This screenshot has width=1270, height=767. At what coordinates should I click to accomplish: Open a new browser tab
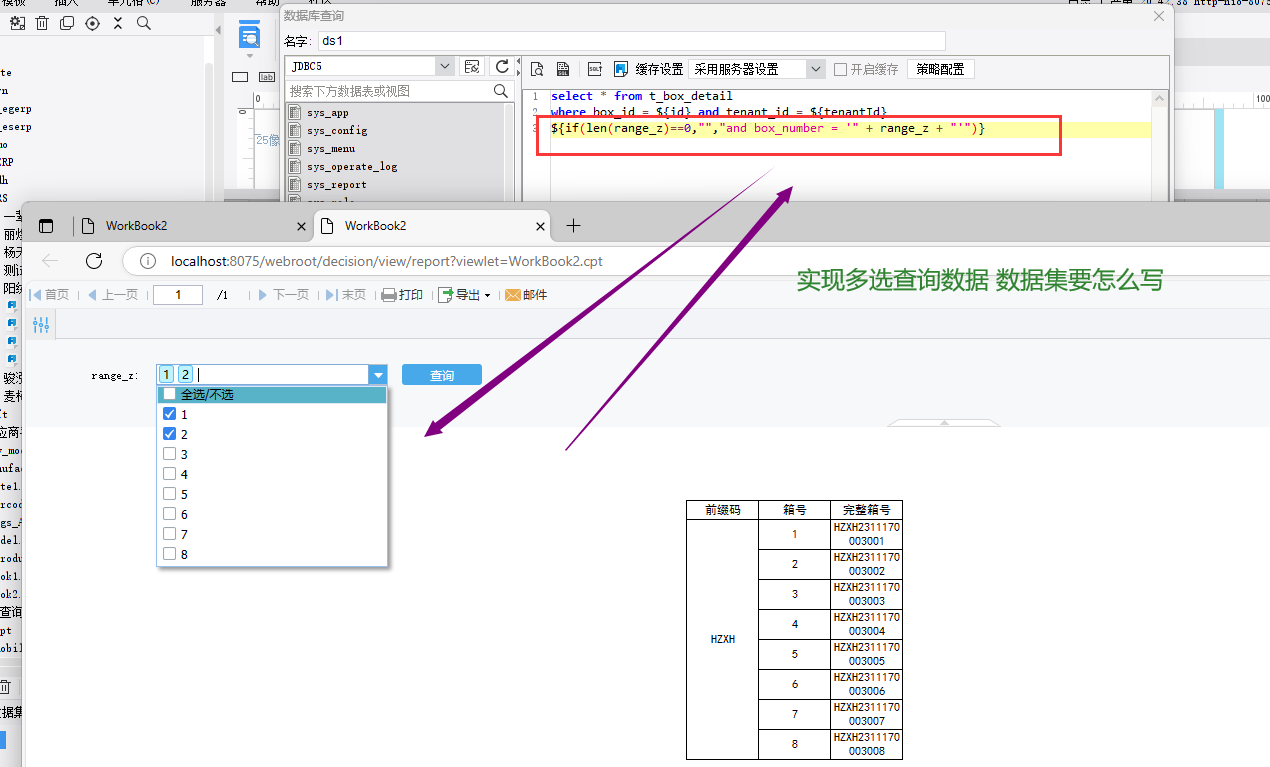(573, 226)
